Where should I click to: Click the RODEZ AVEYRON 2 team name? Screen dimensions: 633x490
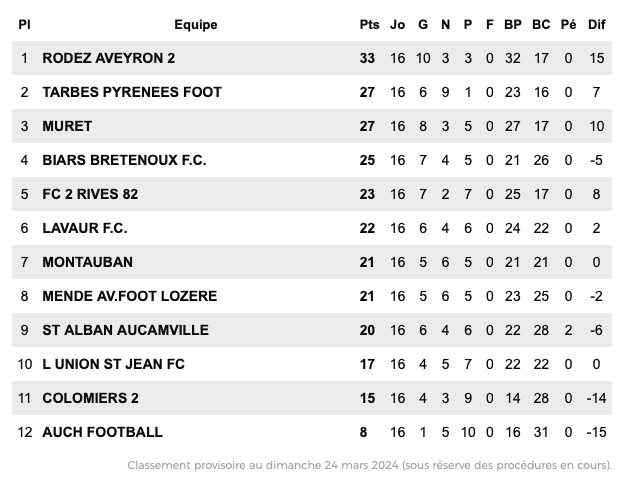tap(108, 58)
